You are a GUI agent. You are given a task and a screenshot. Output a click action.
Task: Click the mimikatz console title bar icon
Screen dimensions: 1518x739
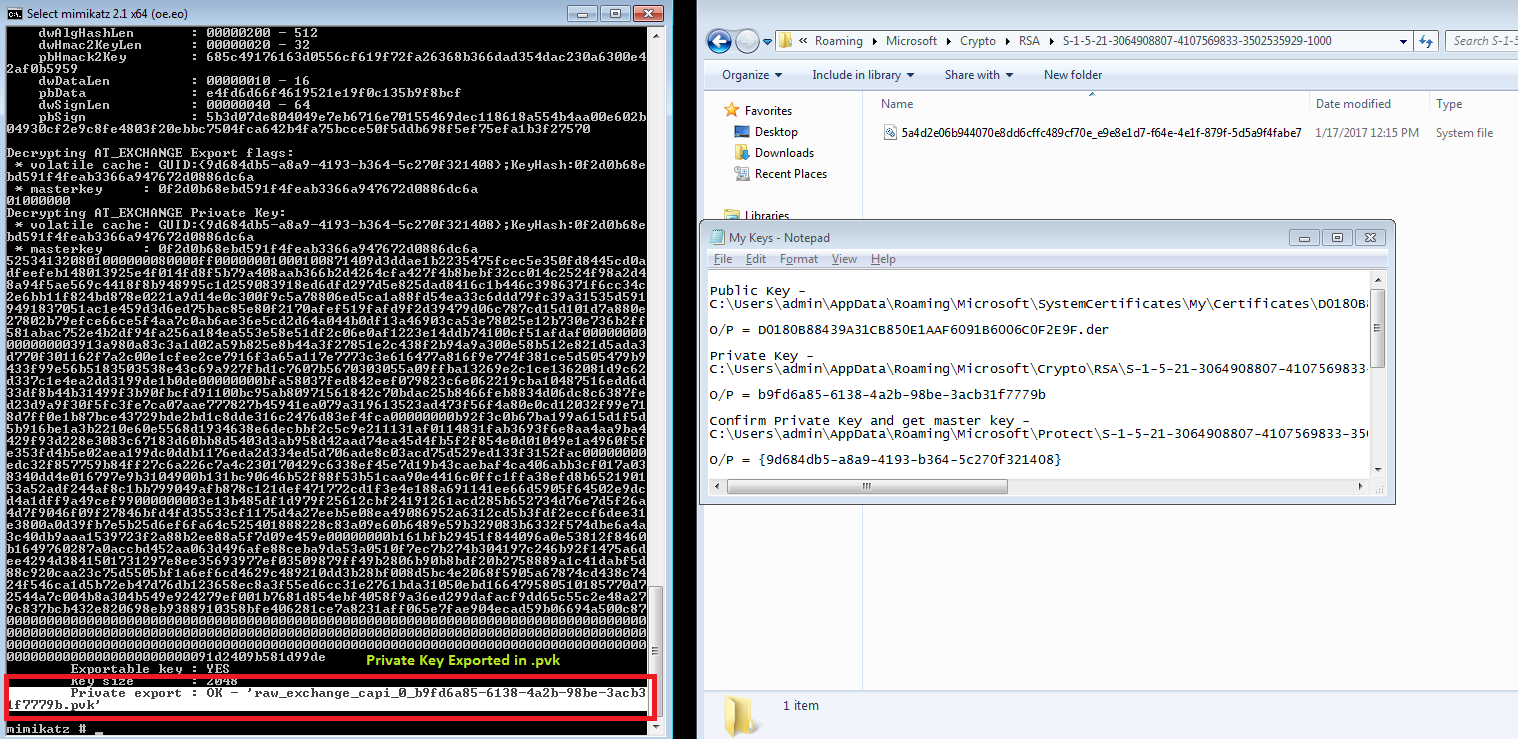(13, 13)
